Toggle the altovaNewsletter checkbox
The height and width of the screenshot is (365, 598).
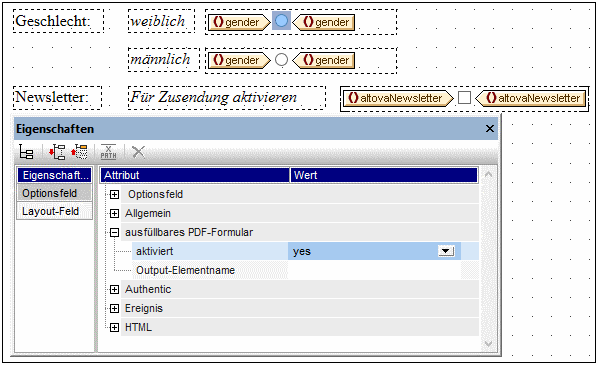(x=464, y=98)
